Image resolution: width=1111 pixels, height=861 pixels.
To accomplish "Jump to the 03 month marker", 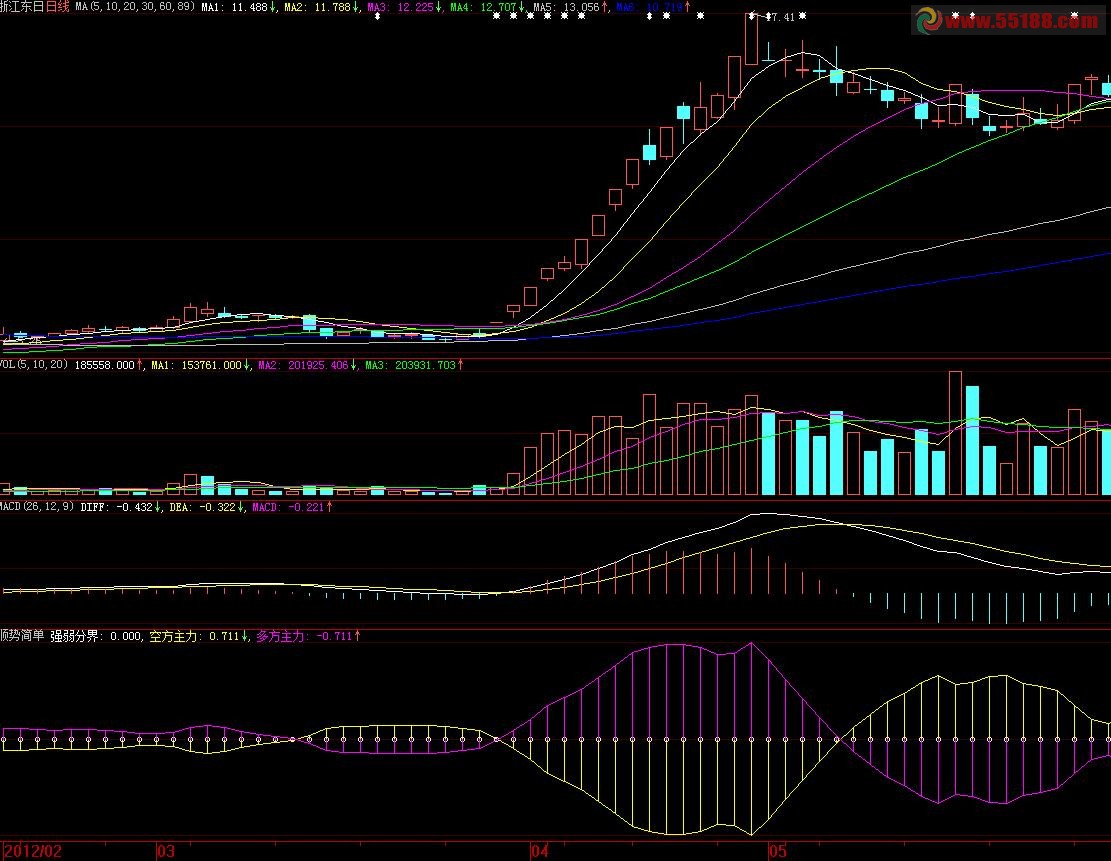I will click(166, 851).
